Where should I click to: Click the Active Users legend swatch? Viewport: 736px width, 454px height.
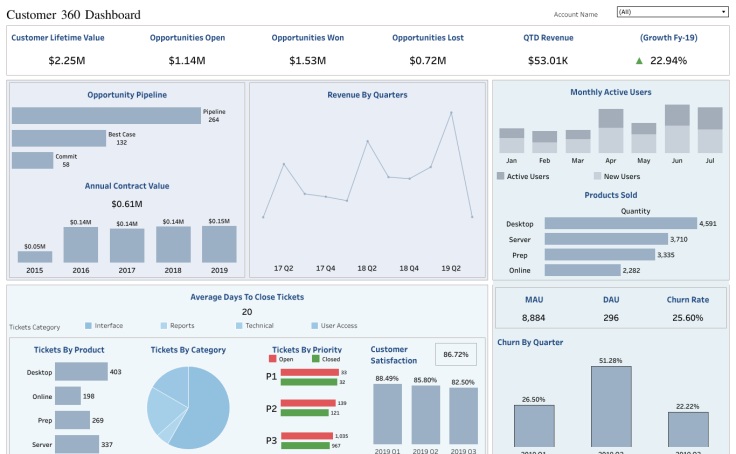pyautogui.click(x=501, y=175)
